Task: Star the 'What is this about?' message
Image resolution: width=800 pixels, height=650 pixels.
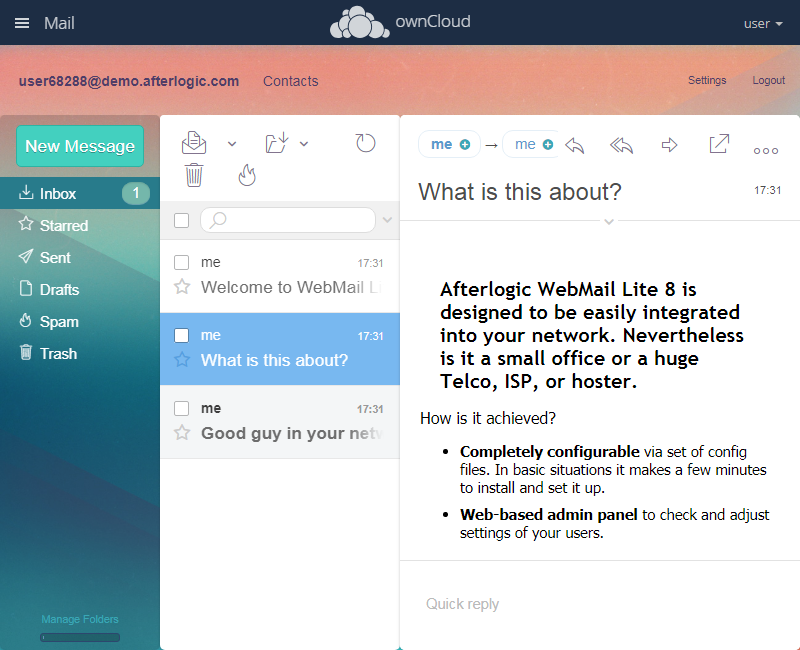Action: 182,360
